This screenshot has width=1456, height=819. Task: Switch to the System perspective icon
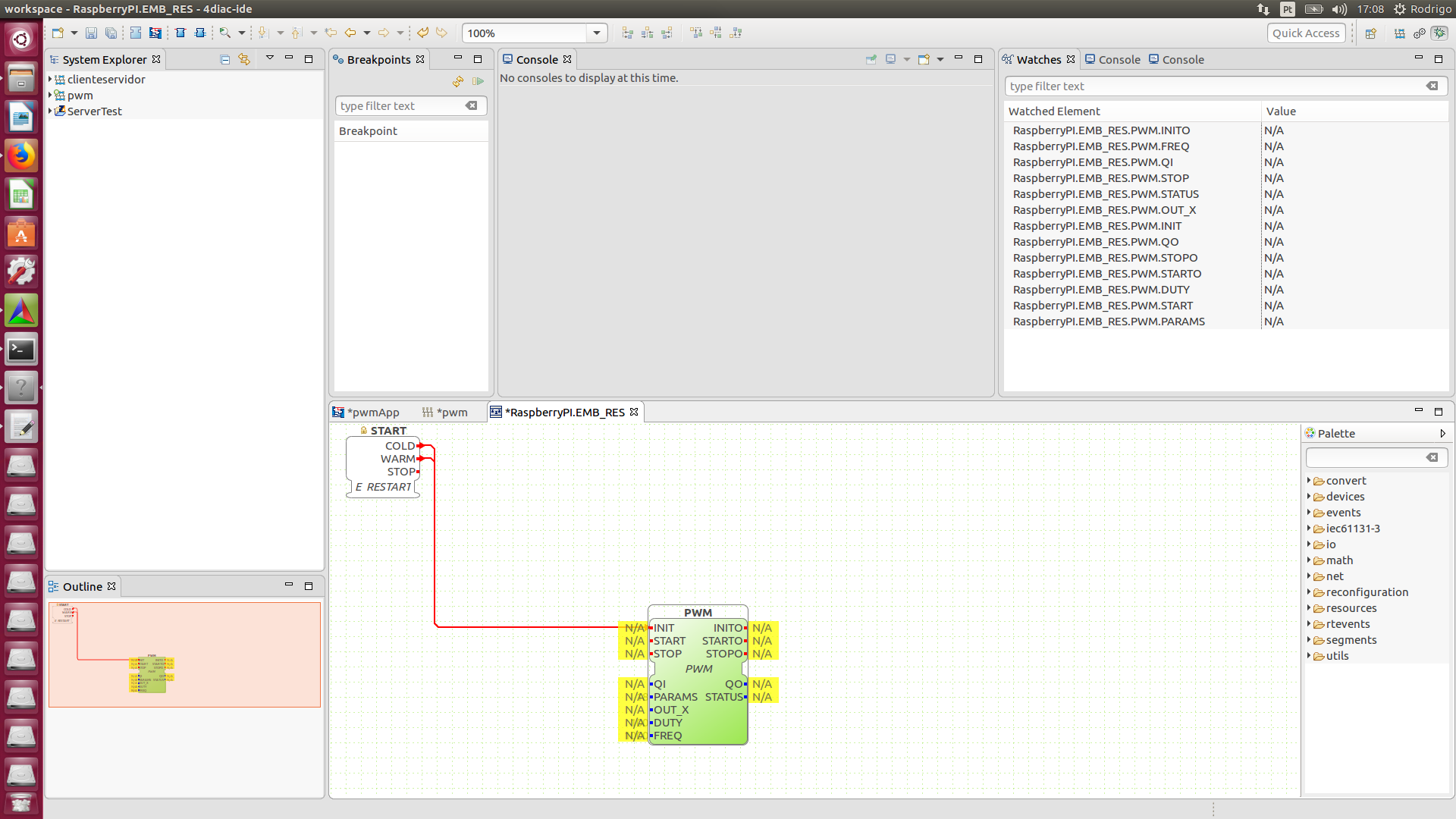tap(1400, 33)
